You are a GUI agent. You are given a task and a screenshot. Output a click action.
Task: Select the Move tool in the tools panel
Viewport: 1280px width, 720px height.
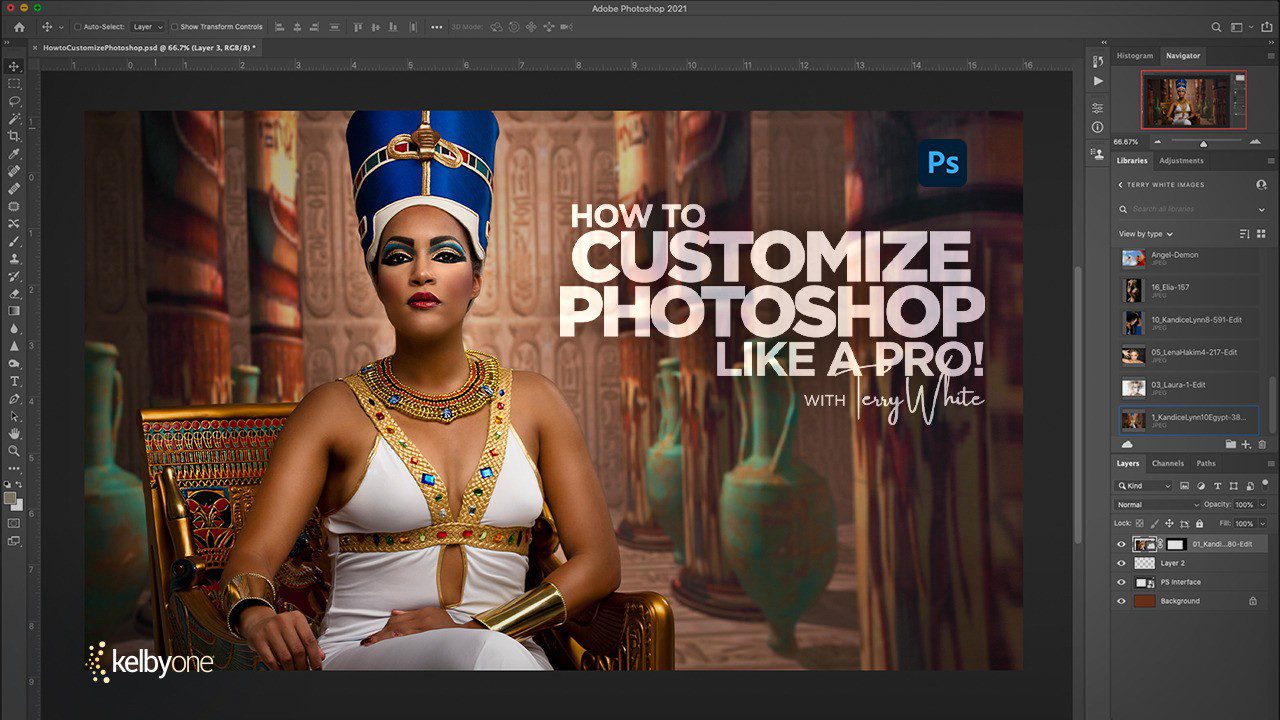pyautogui.click(x=14, y=66)
